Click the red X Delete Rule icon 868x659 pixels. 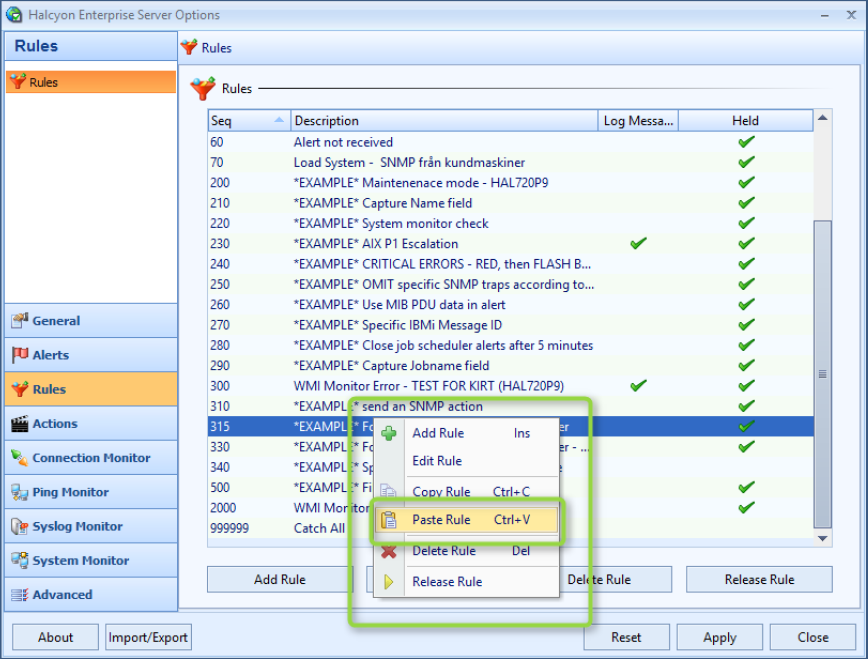point(389,551)
